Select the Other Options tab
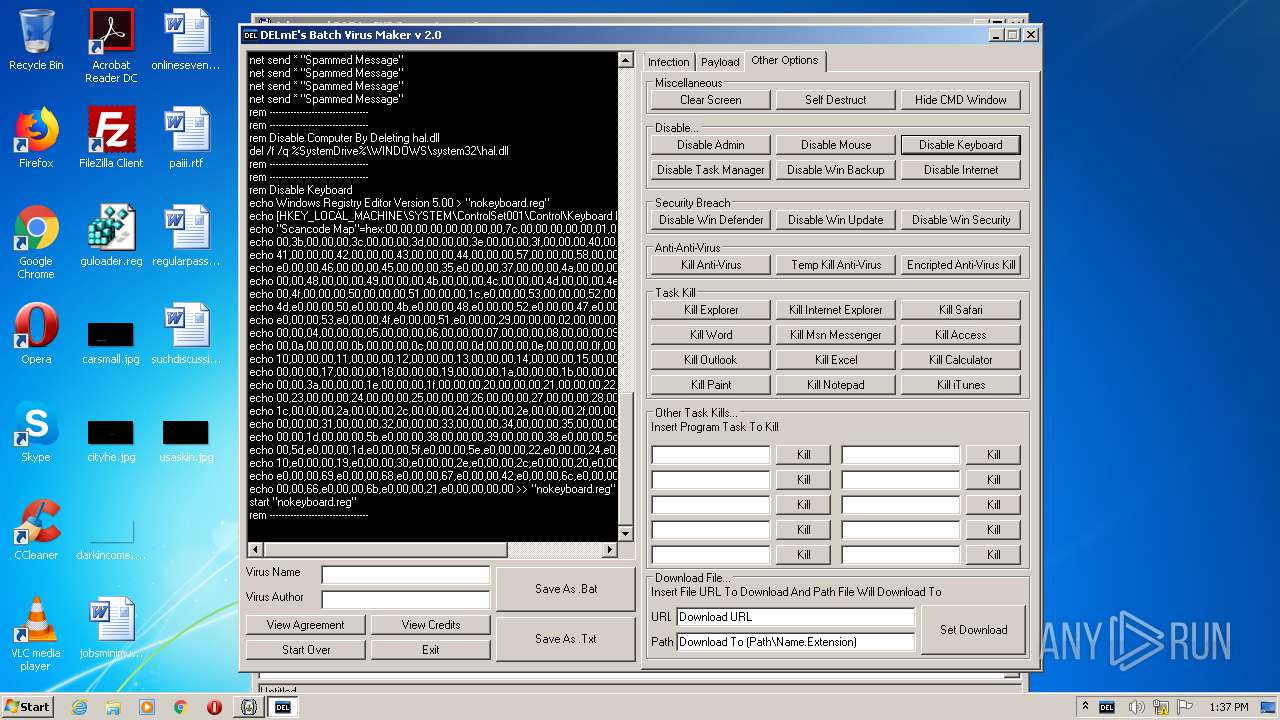 point(785,60)
